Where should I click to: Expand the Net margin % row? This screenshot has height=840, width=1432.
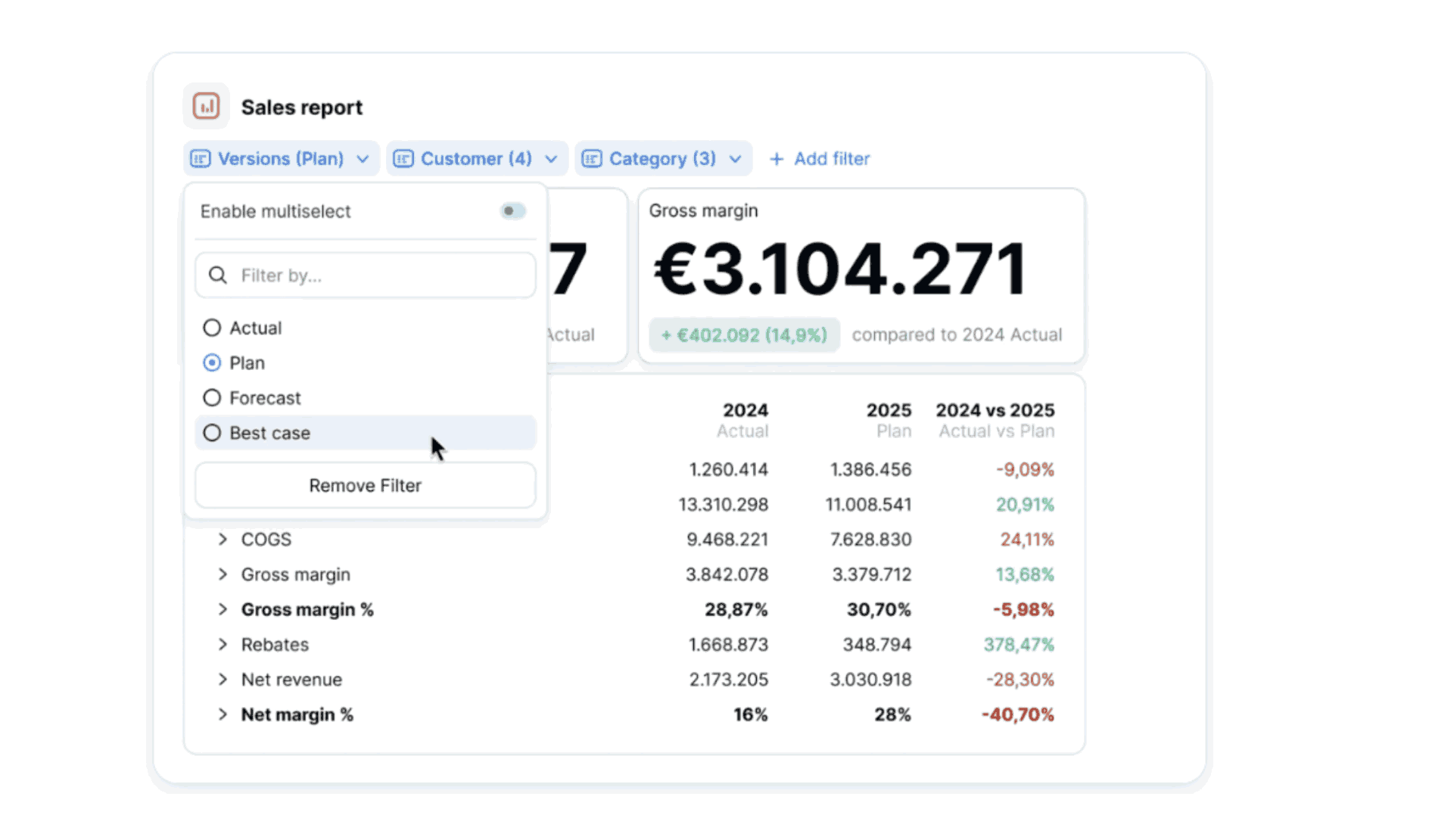222,714
